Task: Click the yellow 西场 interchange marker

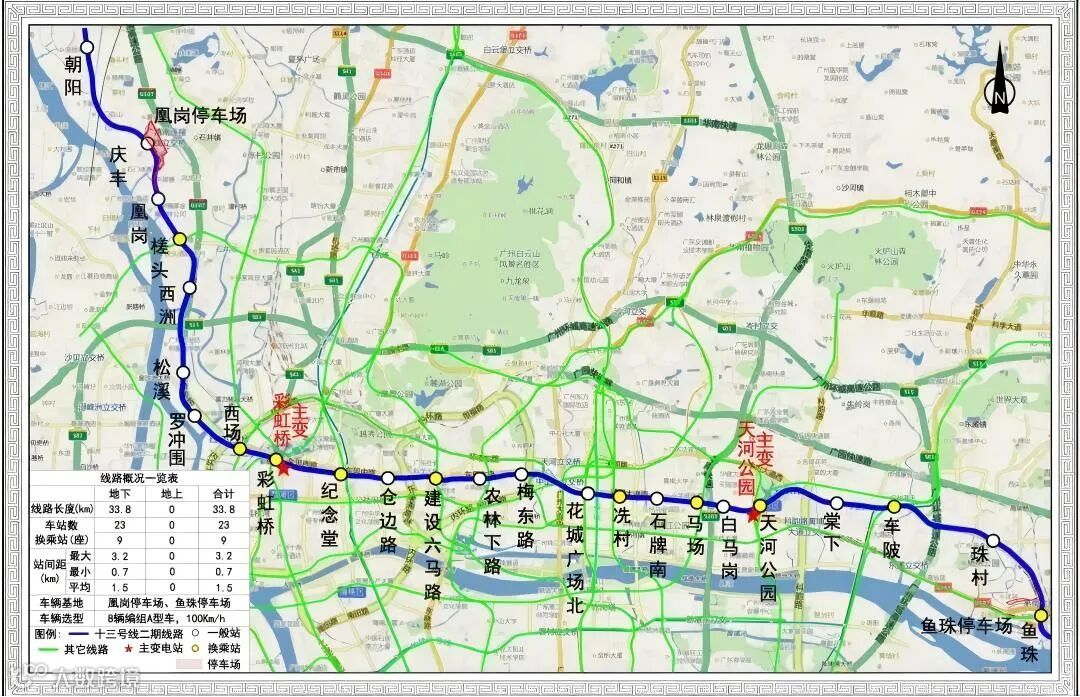Action: (240, 449)
